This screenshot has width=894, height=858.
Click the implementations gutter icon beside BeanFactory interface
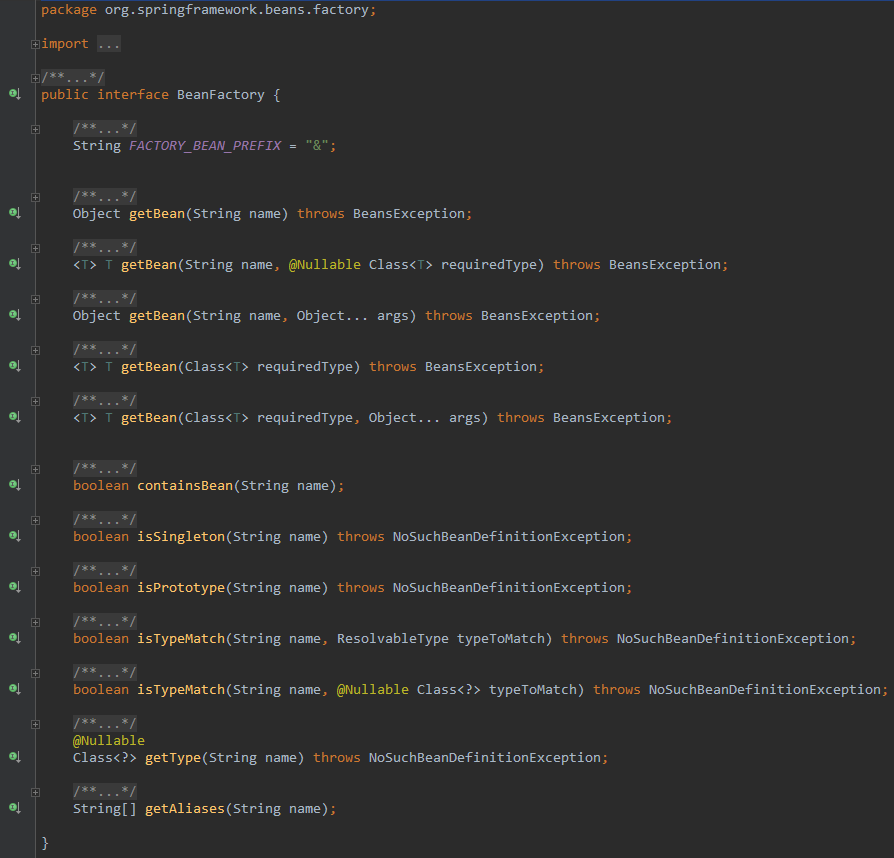[x=14, y=95]
